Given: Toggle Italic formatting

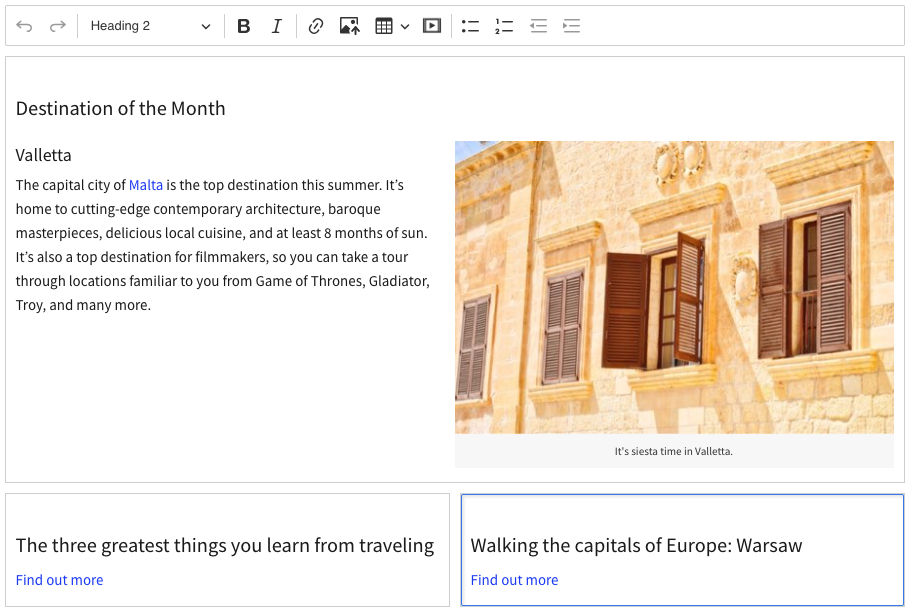Looking at the screenshot, I should pos(277,26).
